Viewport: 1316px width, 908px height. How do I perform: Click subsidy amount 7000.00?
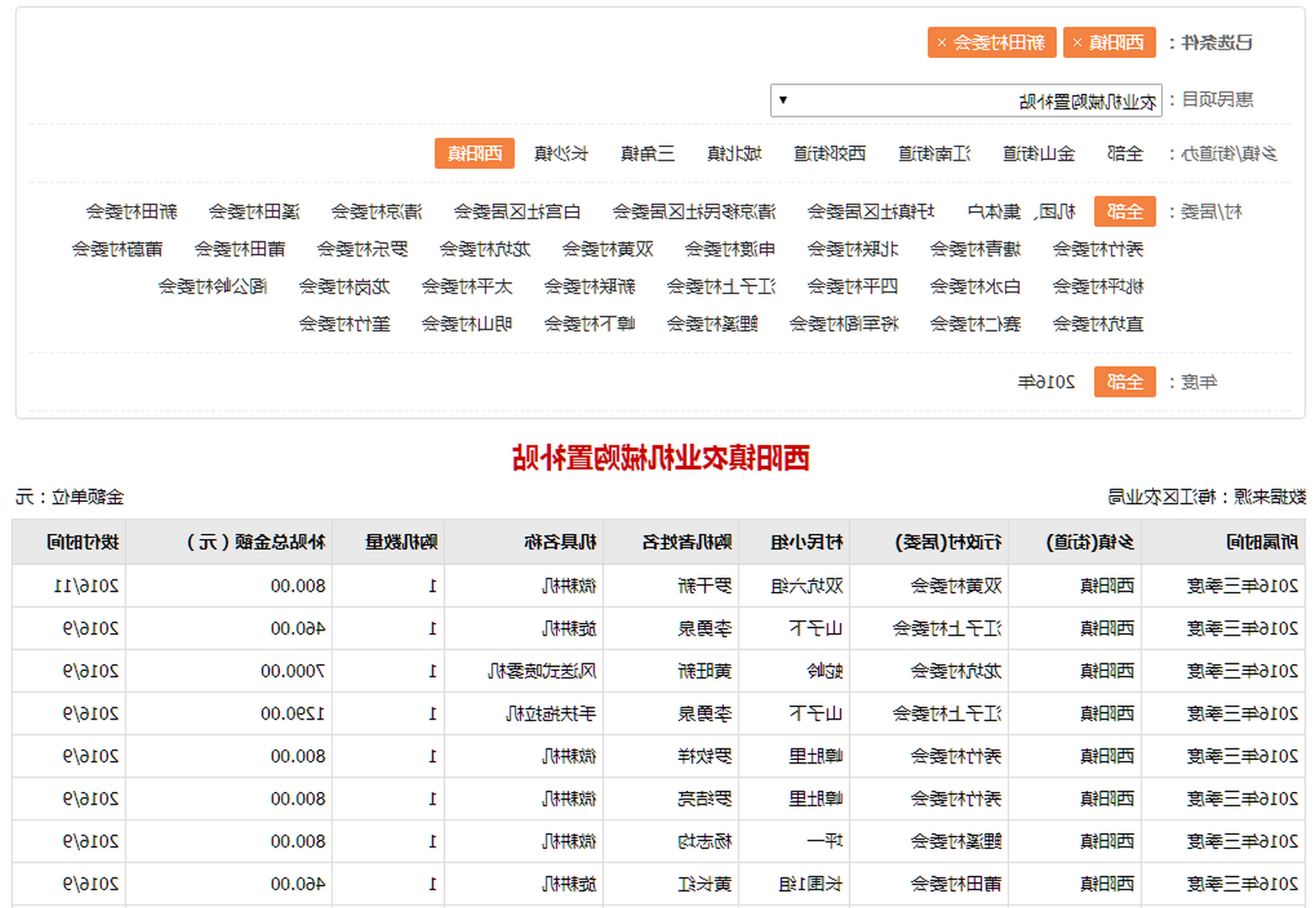pyautogui.click(x=293, y=671)
